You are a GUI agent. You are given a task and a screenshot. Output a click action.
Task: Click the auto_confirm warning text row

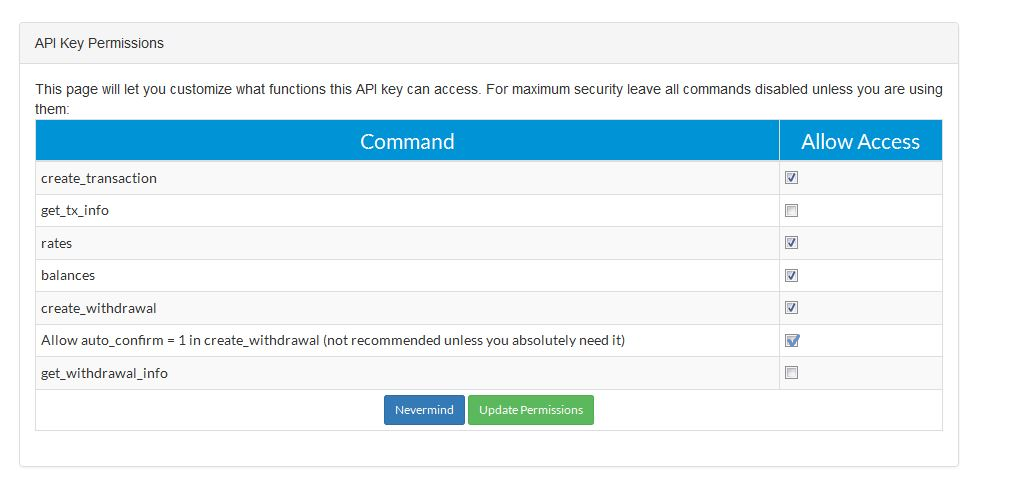(333, 341)
